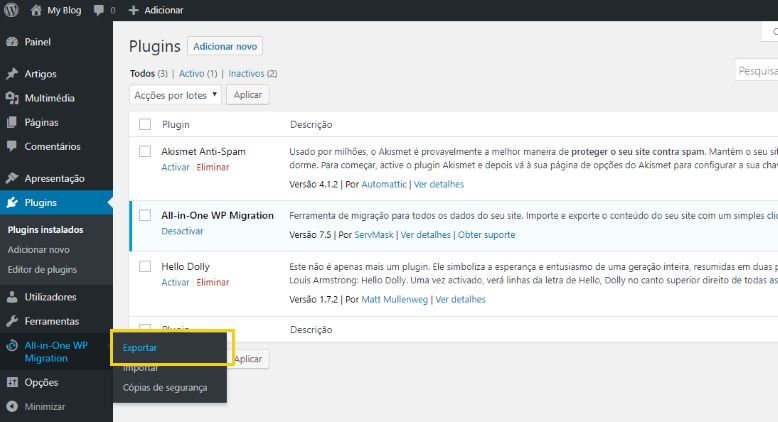Open the ServMask author link

coord(374,235)
